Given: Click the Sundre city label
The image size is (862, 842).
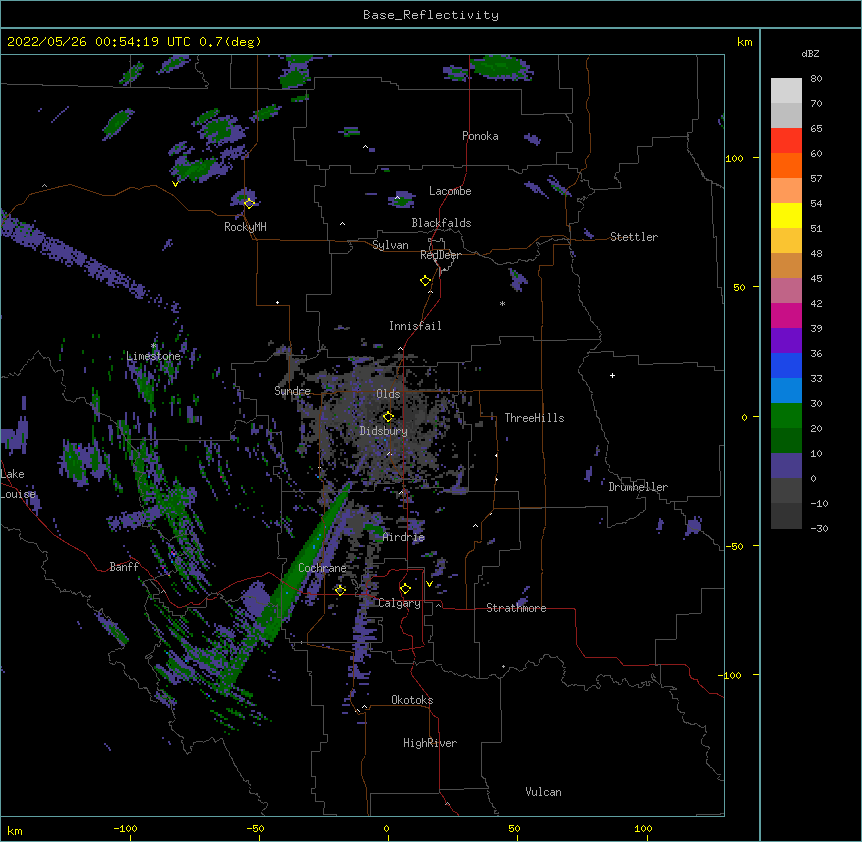Looking at the screenshot, I should tap(292, 391).
